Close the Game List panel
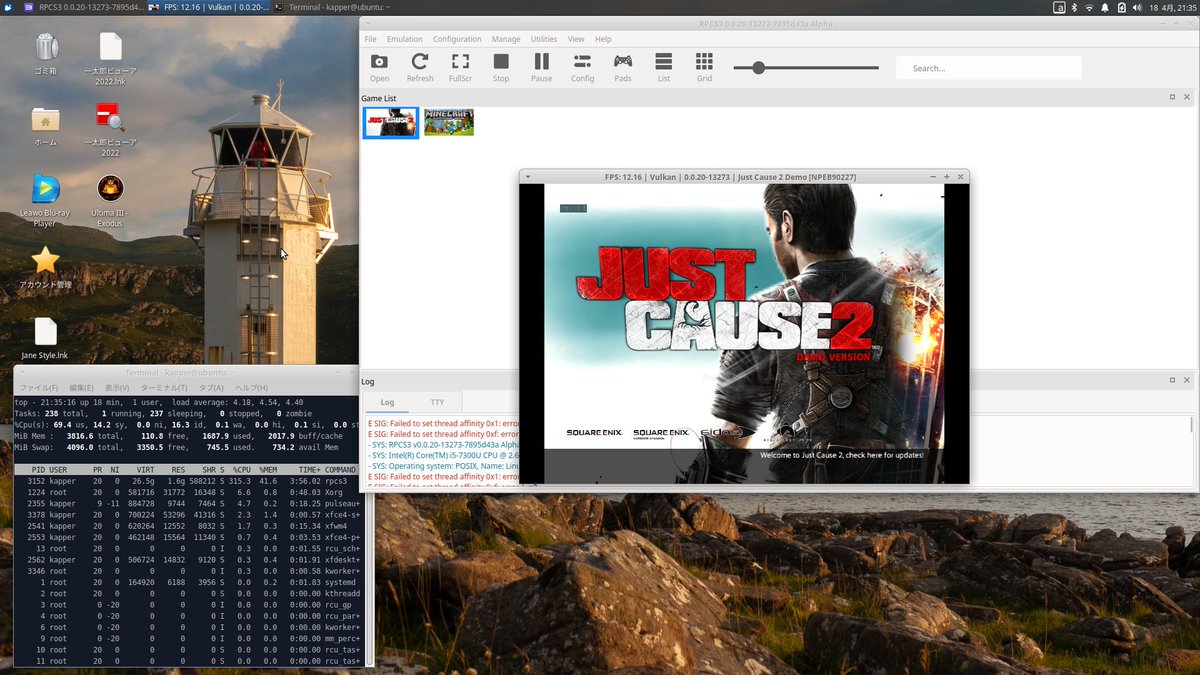Screen dimensions: 1200x675 (x=1187, y=97)
